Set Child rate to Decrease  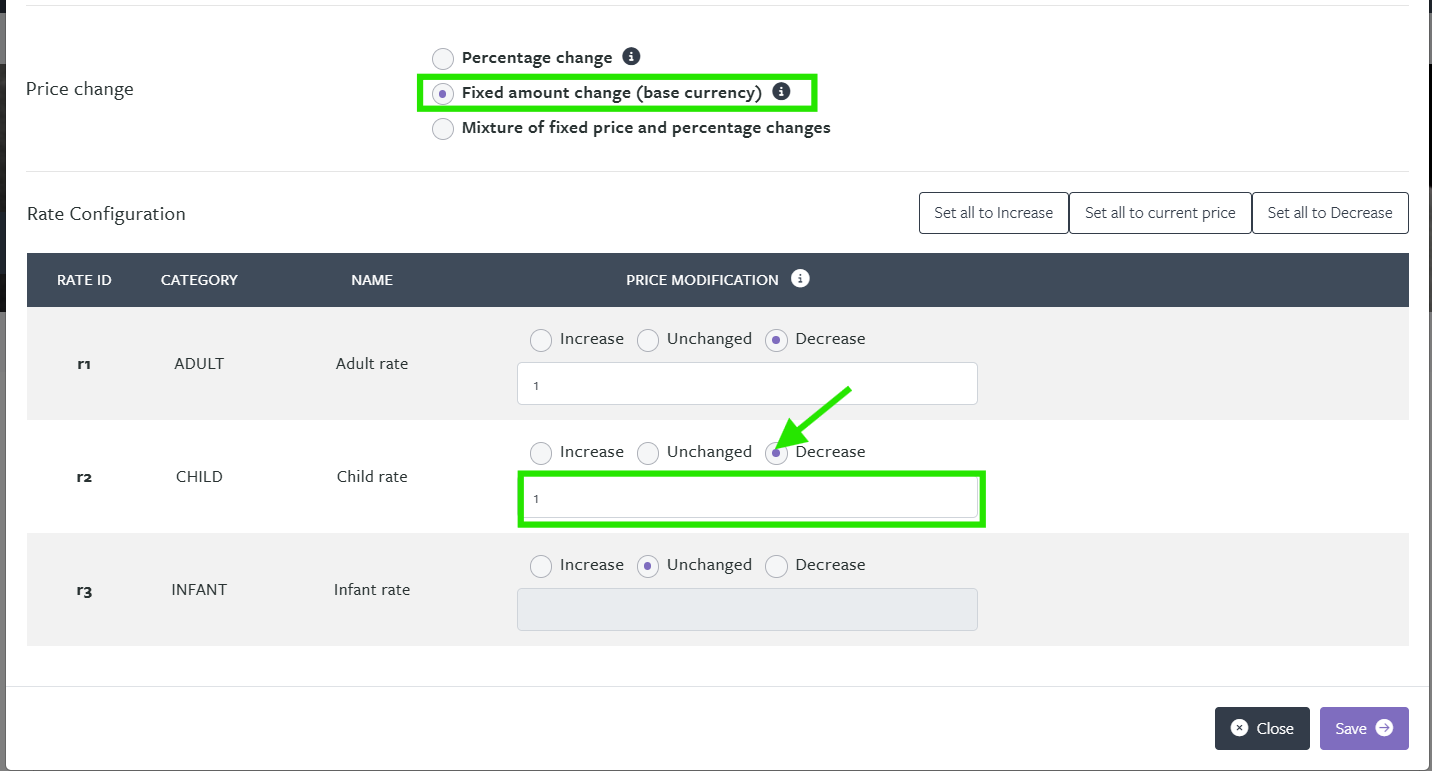(776, 453)
